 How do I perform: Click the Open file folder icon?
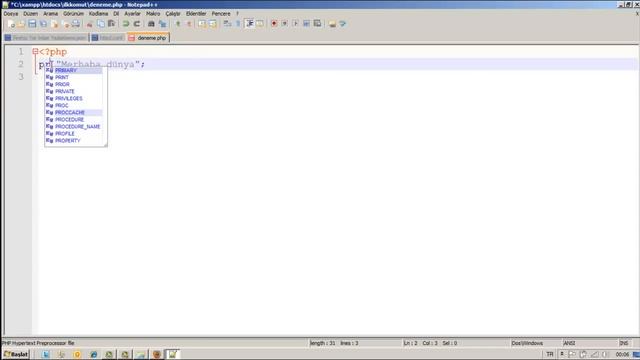(x=21, y=24)
